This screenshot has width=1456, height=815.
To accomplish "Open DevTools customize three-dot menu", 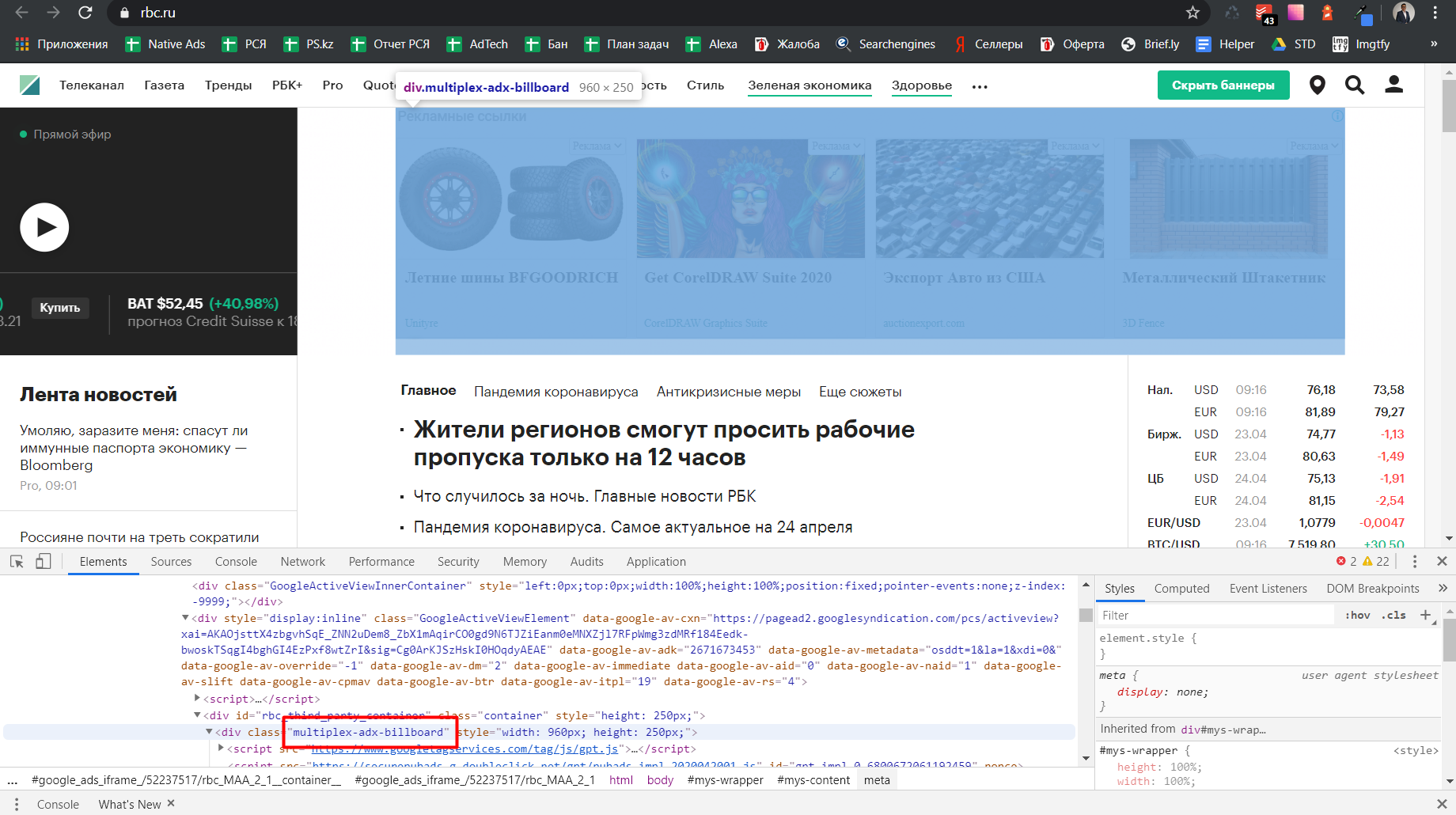I will click(1415, 561).
